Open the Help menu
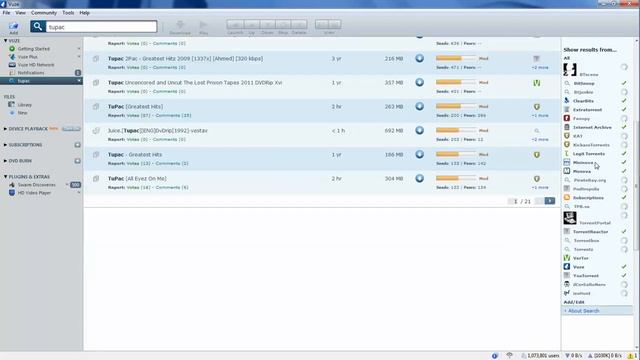The height and width of the screenshot is (360, 640). [x=84, y=13]
